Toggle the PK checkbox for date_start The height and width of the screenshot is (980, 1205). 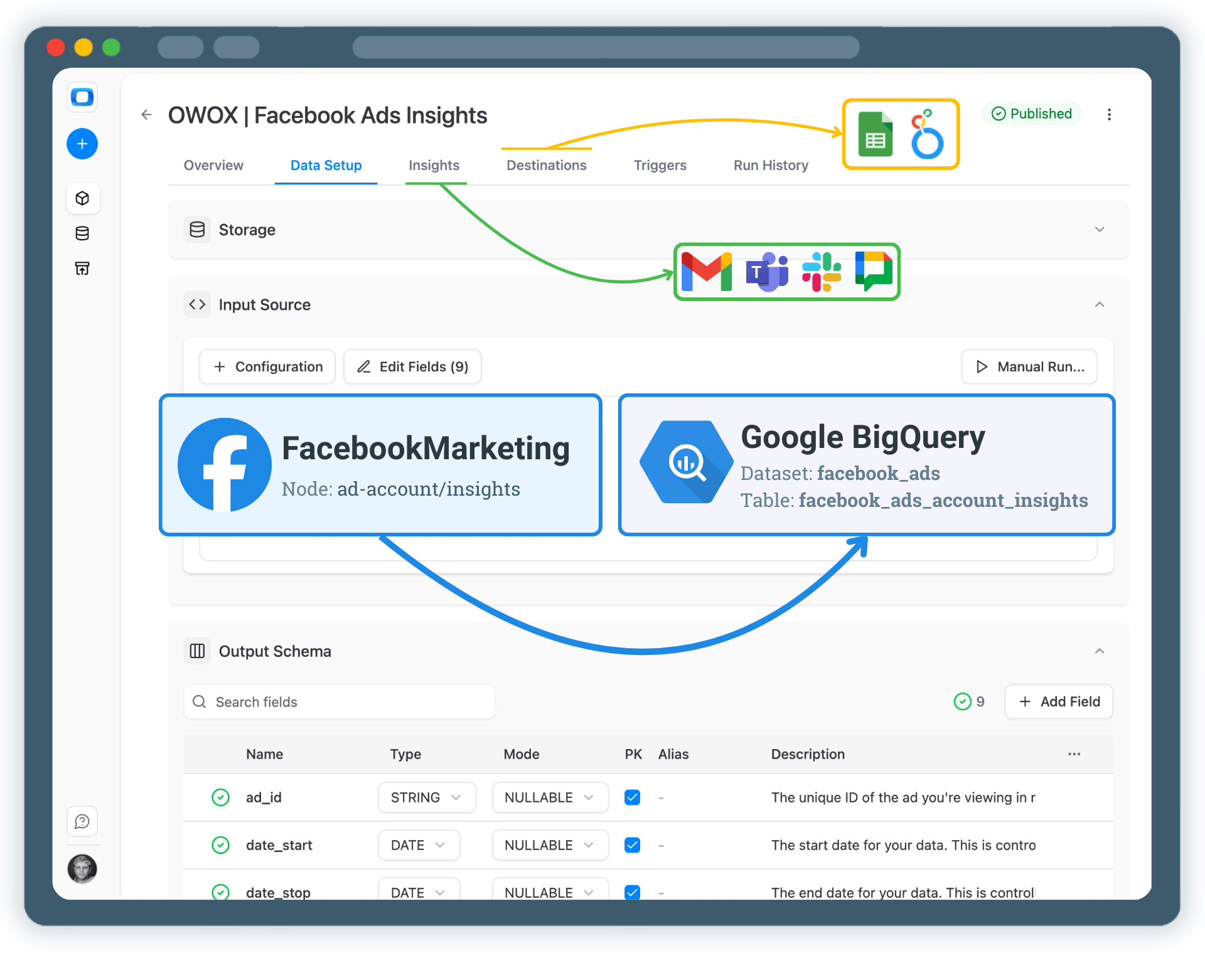point(632,845)
